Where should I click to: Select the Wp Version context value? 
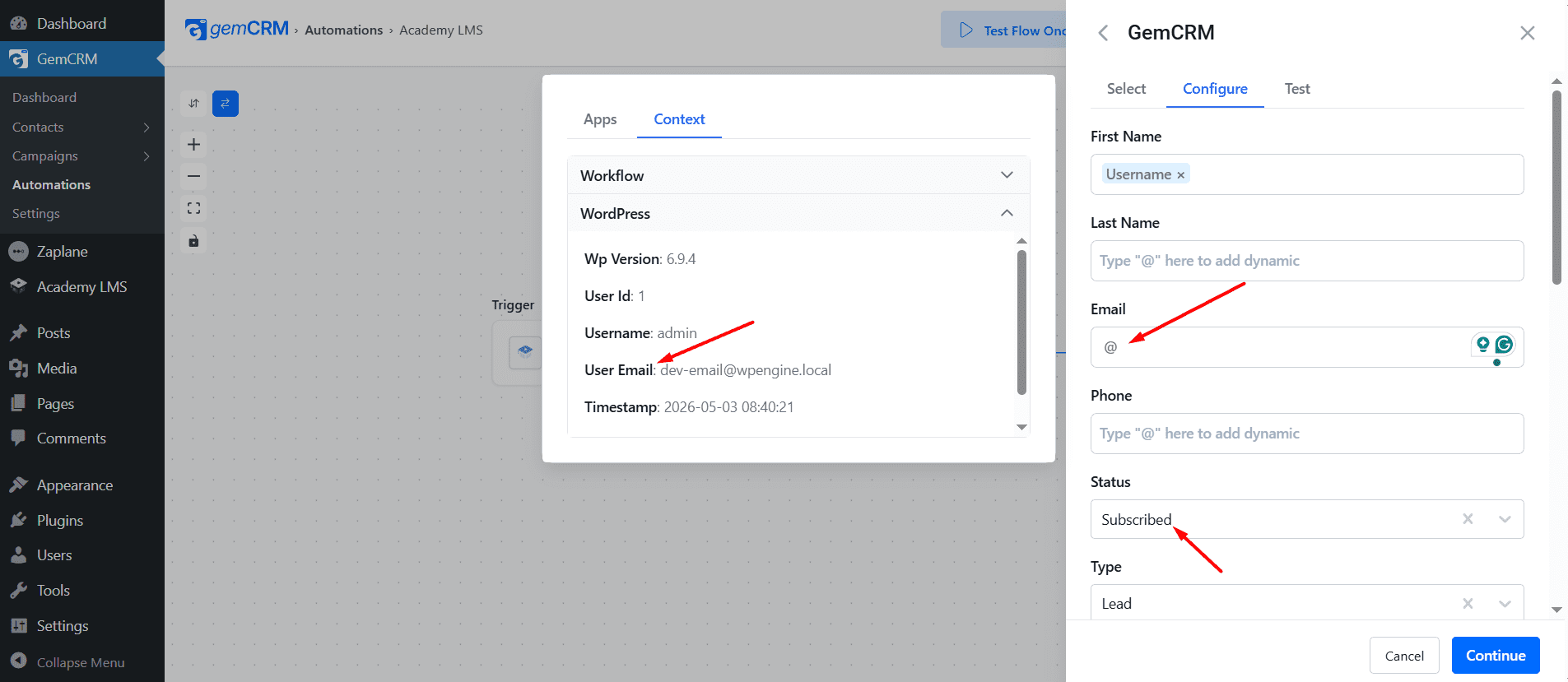click(640, 259)
